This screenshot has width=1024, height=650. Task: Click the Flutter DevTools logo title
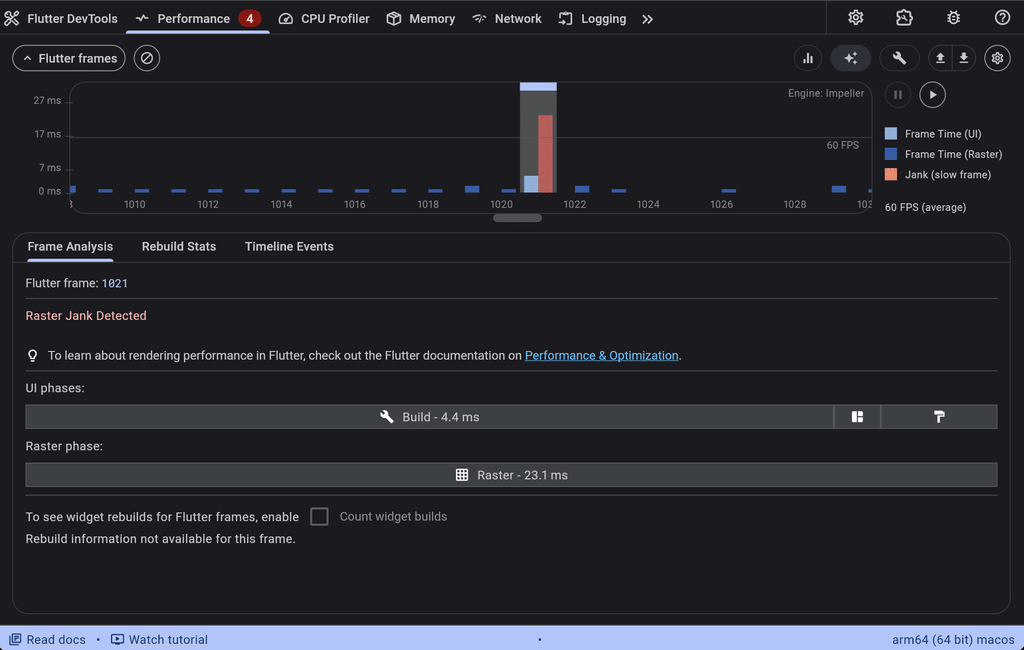click(x=61, y=18)
